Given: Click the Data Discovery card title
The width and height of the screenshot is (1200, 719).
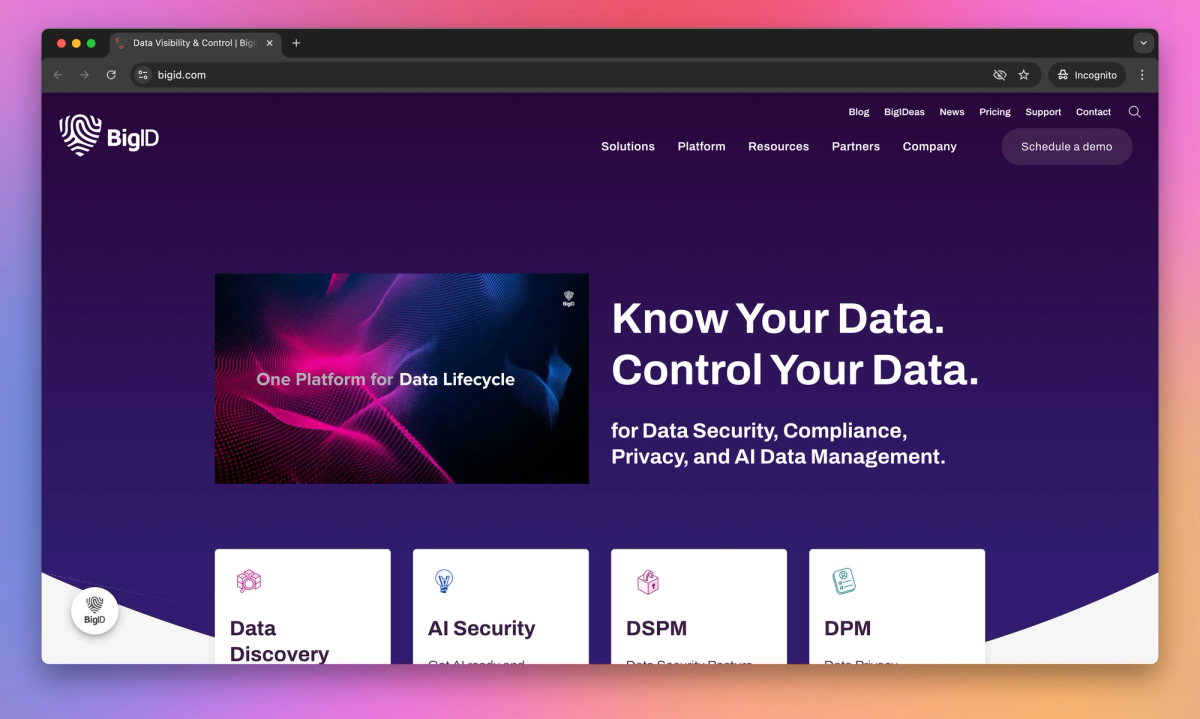Looking at the screenshot, I should [x=279, y=641].
